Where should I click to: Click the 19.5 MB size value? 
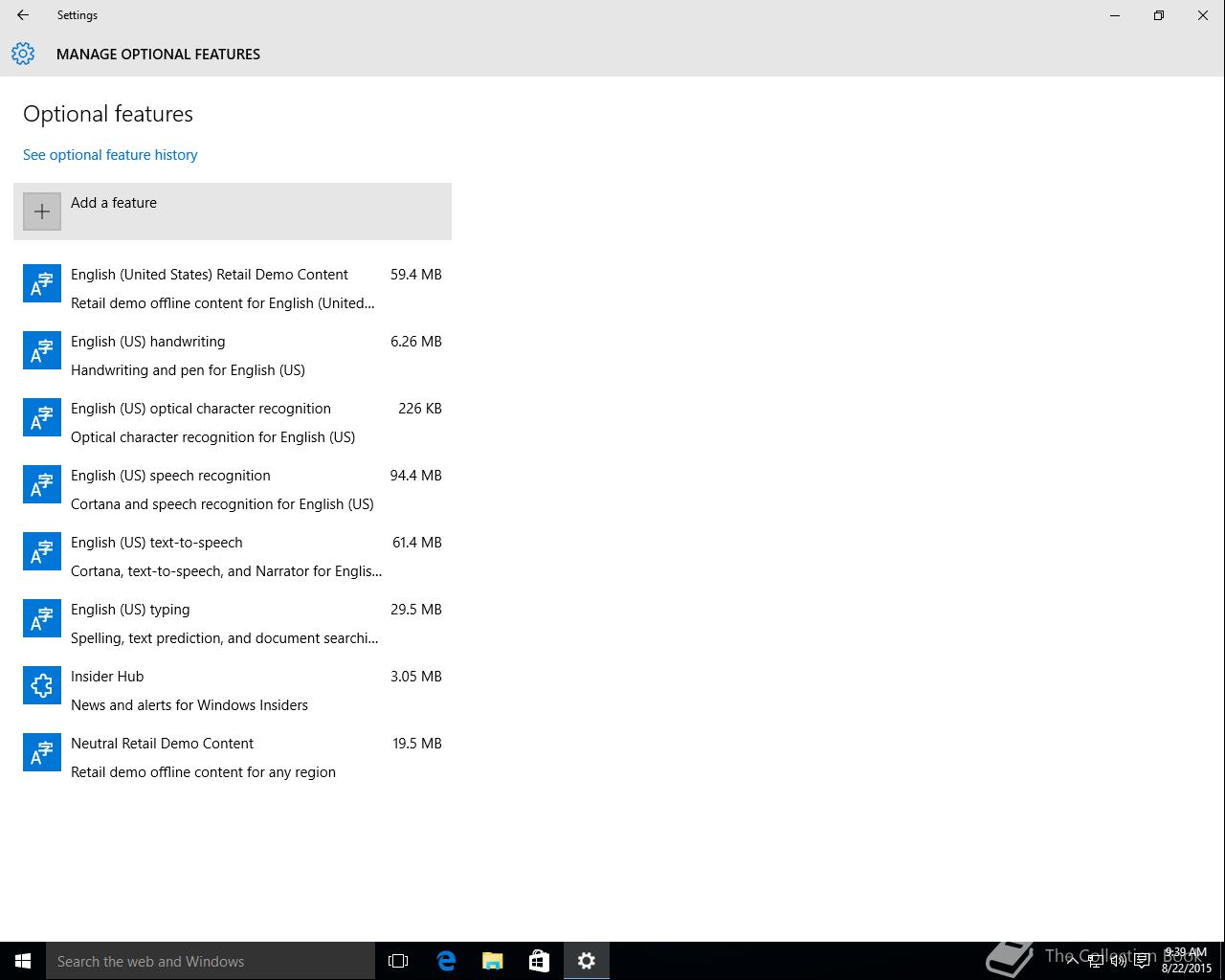pyautogui.click(x=417, y=744)
